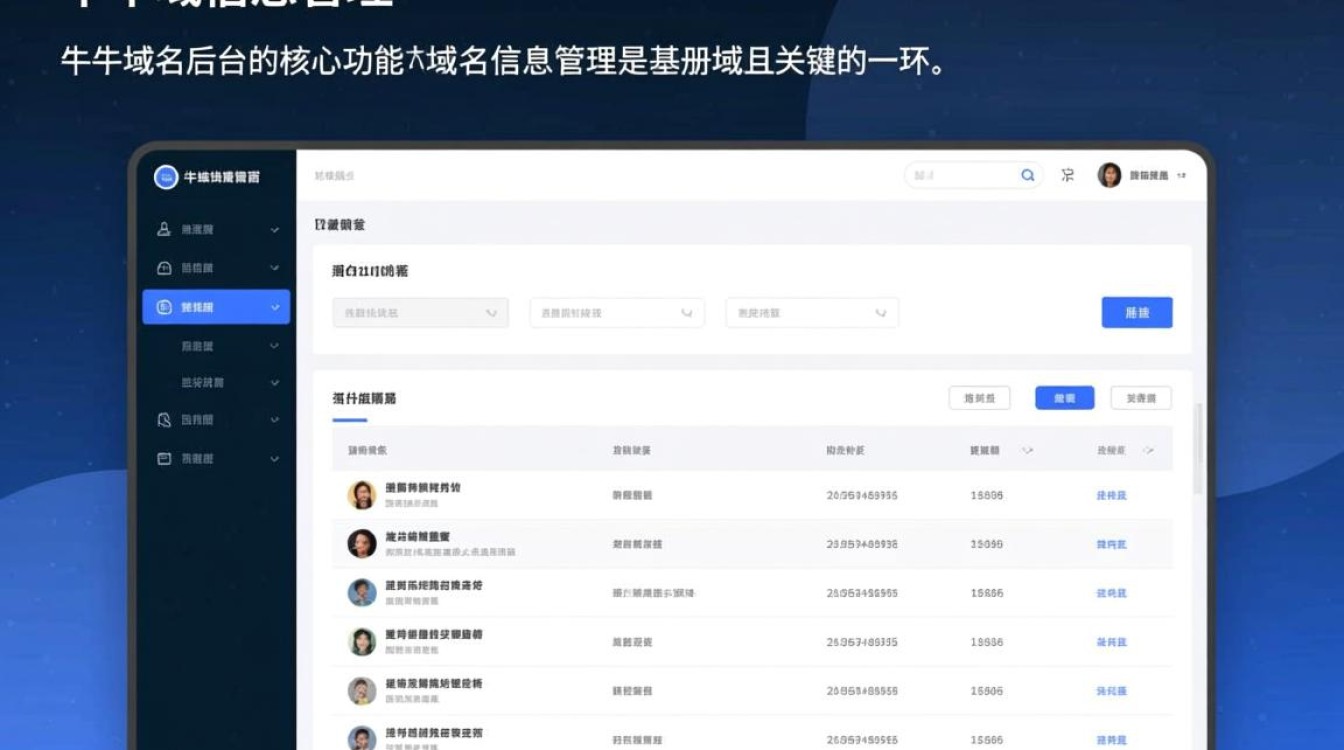Toggle sorting on the last table column
Image resolution: width=1344 pixels, height=750 pixels.
pos(1149,450)
